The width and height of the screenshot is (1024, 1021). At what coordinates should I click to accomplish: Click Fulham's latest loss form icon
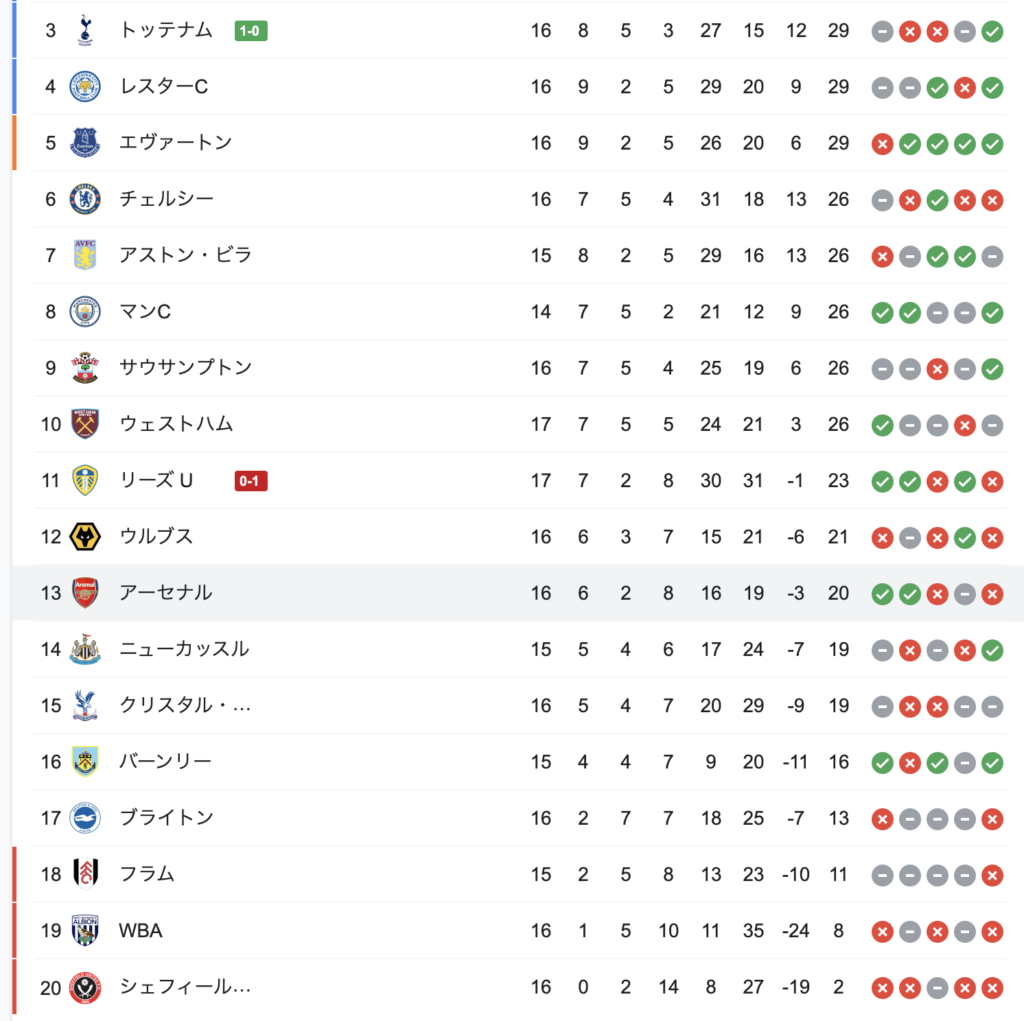pyautogui.click(x=992, y=875)
